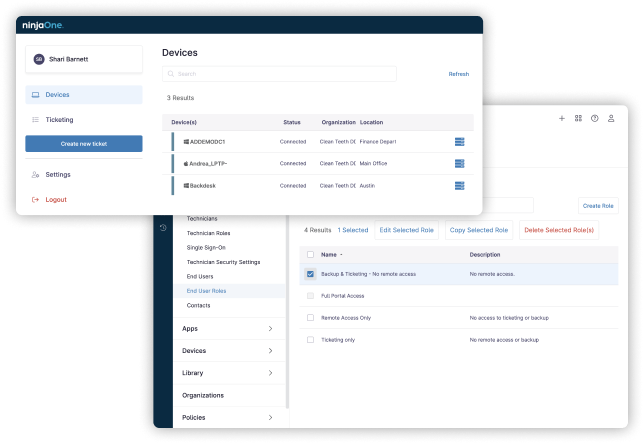Open the user profile icon in the top bar
644x444 pixels.
[611, 118]
